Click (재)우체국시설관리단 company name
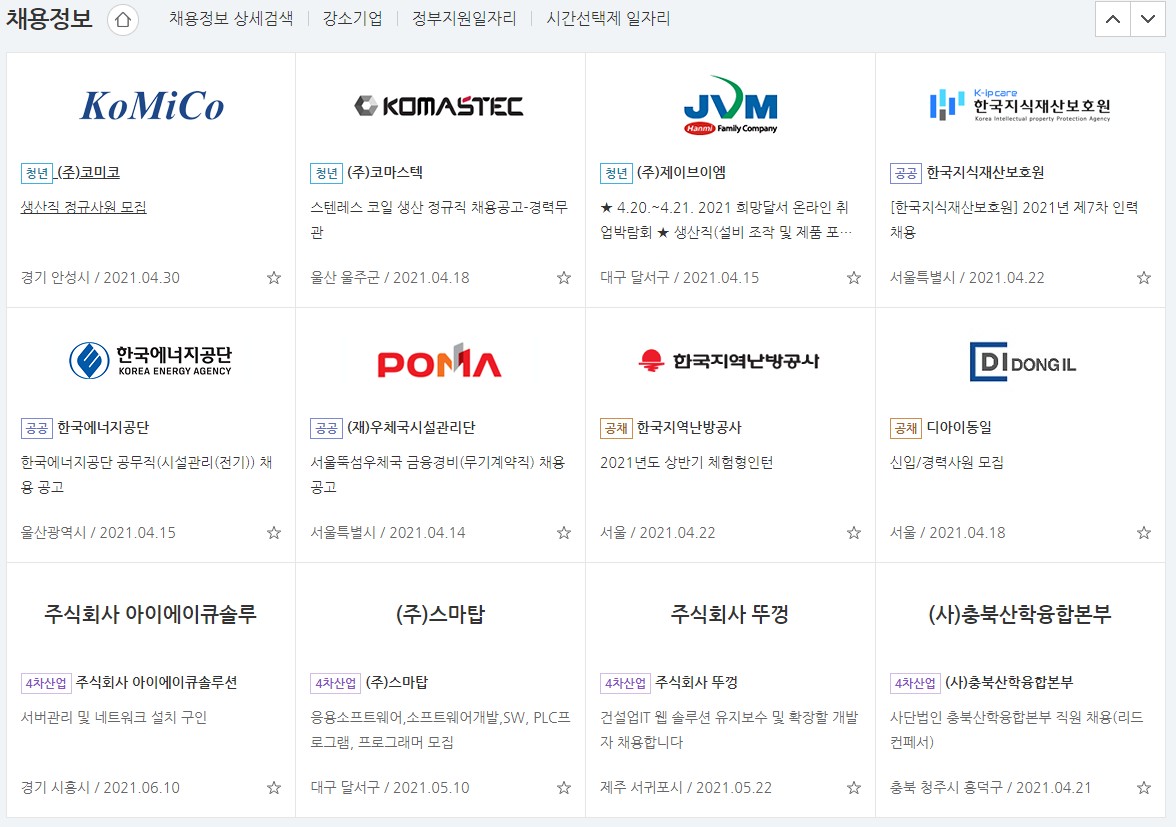Viewport: 1176px width, 827px height. point(411,427)
